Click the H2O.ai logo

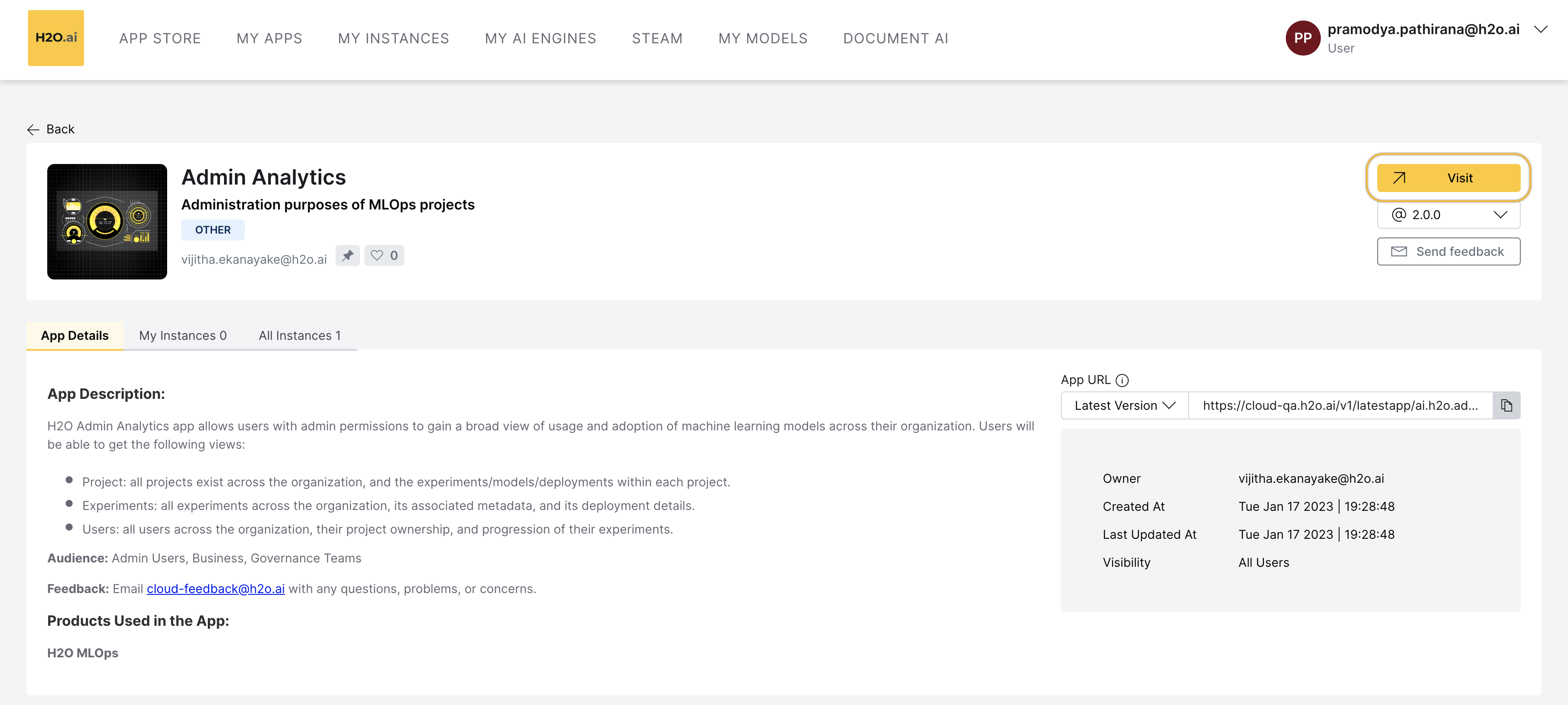56,38
